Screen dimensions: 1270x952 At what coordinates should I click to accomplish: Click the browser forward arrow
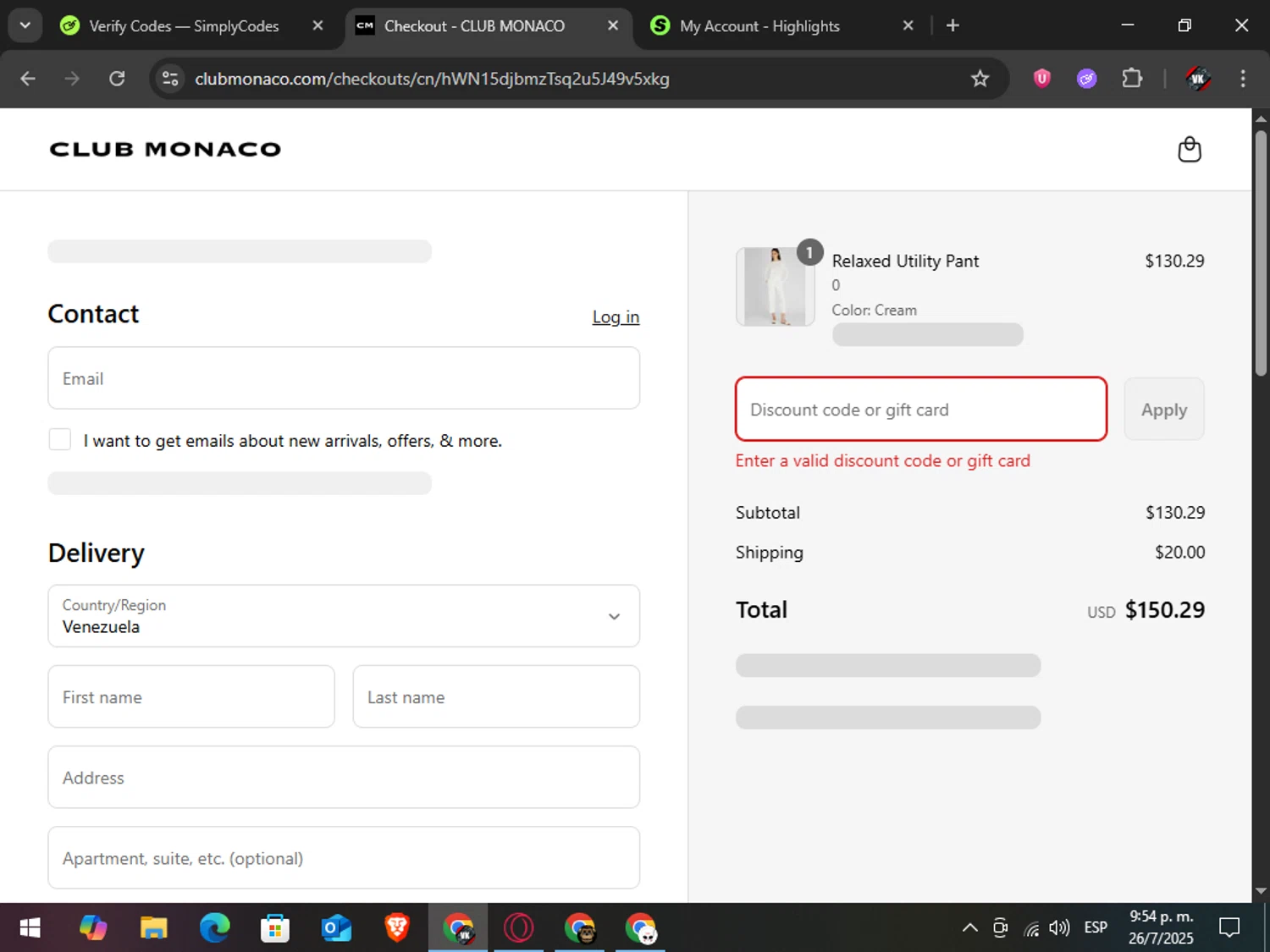(72, 79)
